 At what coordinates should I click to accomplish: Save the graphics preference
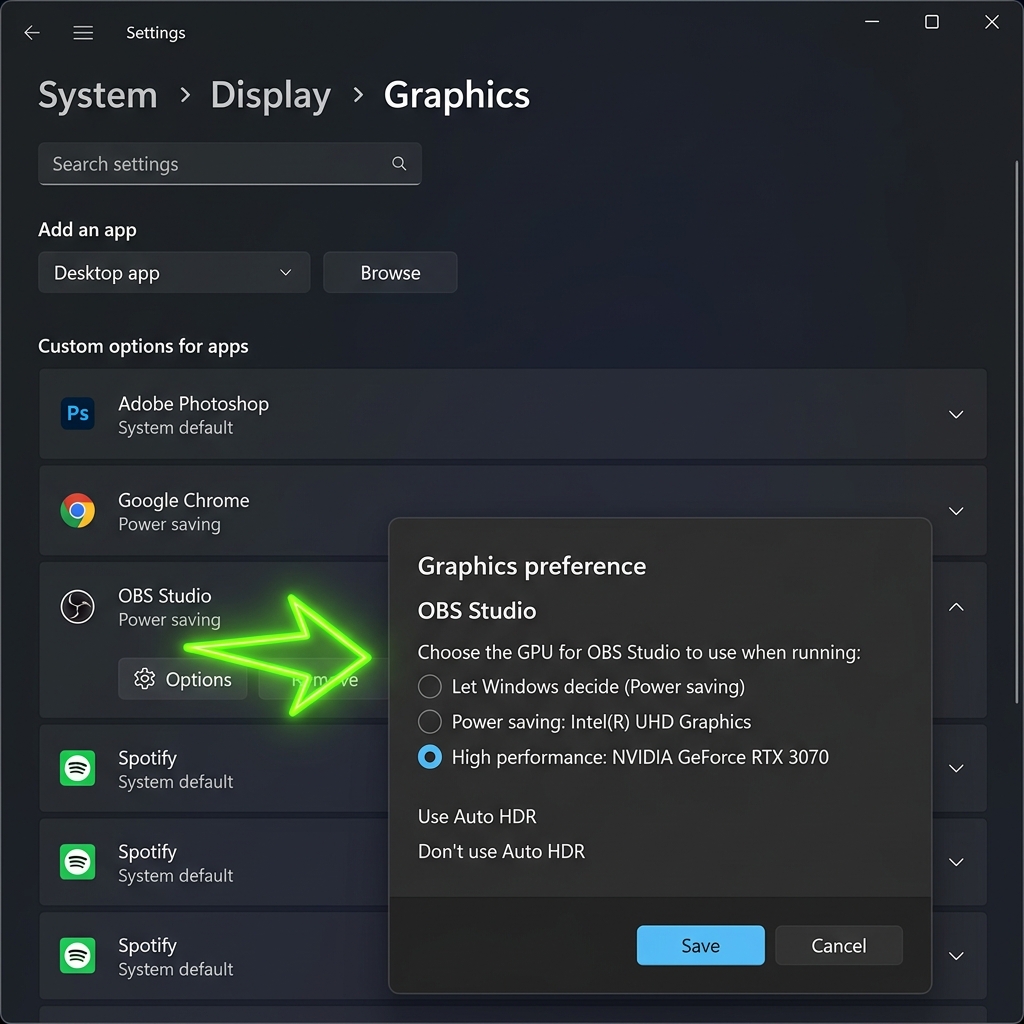pyautogui.click(x=700, y=945)
